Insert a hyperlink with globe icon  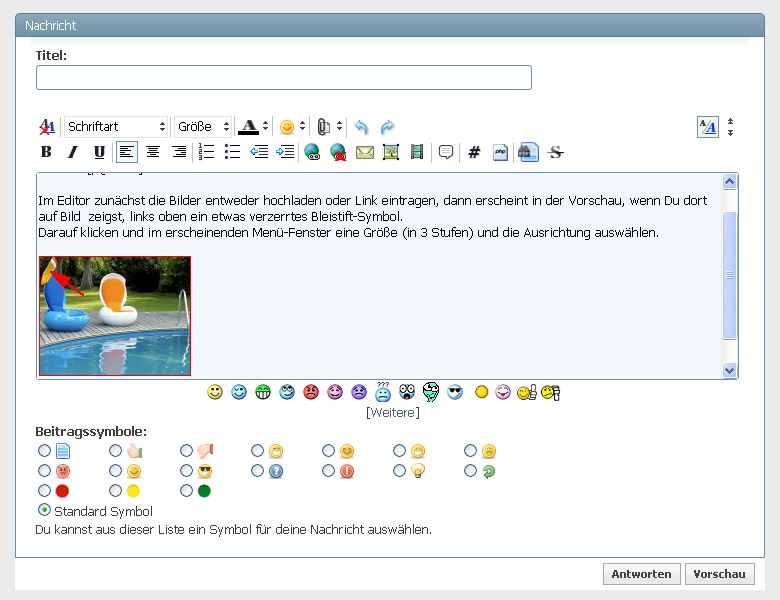[x=312, y=152]
